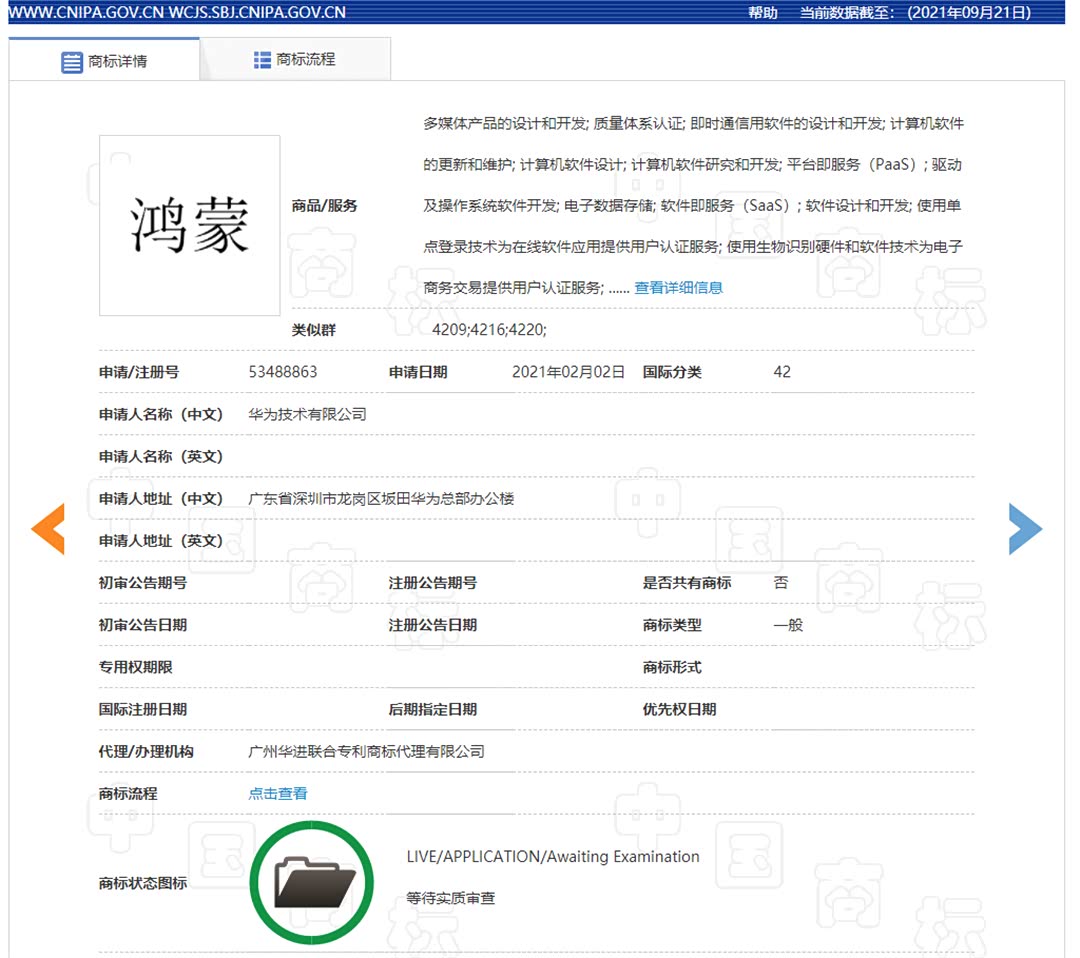Click the orange left arrow for previous record
Image resolution: width=1080 pixels, height=958 pixels.
click(x=46, y=529)
